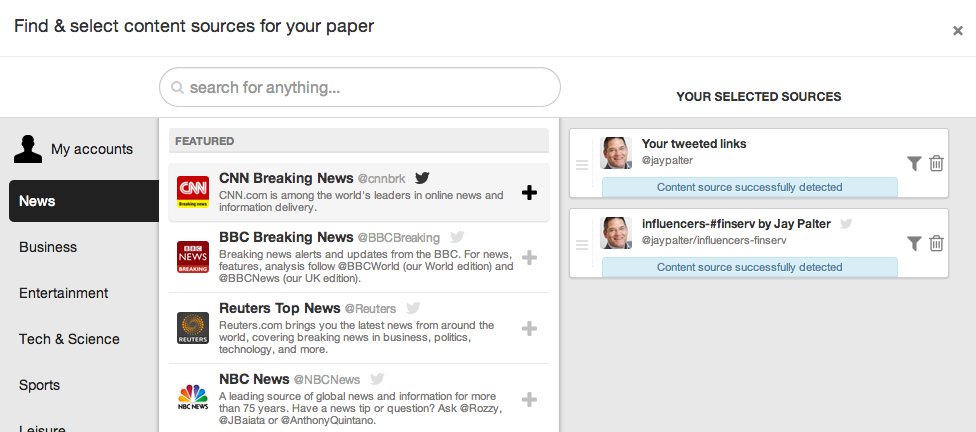
Task: Click the @BBCBreaking handle
Action: 398,238
